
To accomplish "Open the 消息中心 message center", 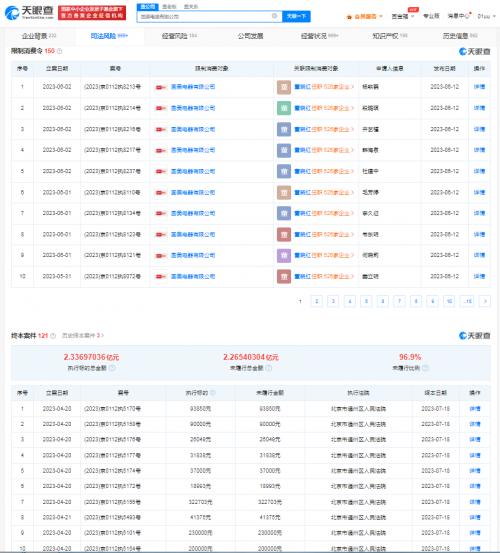I will 459,16.
